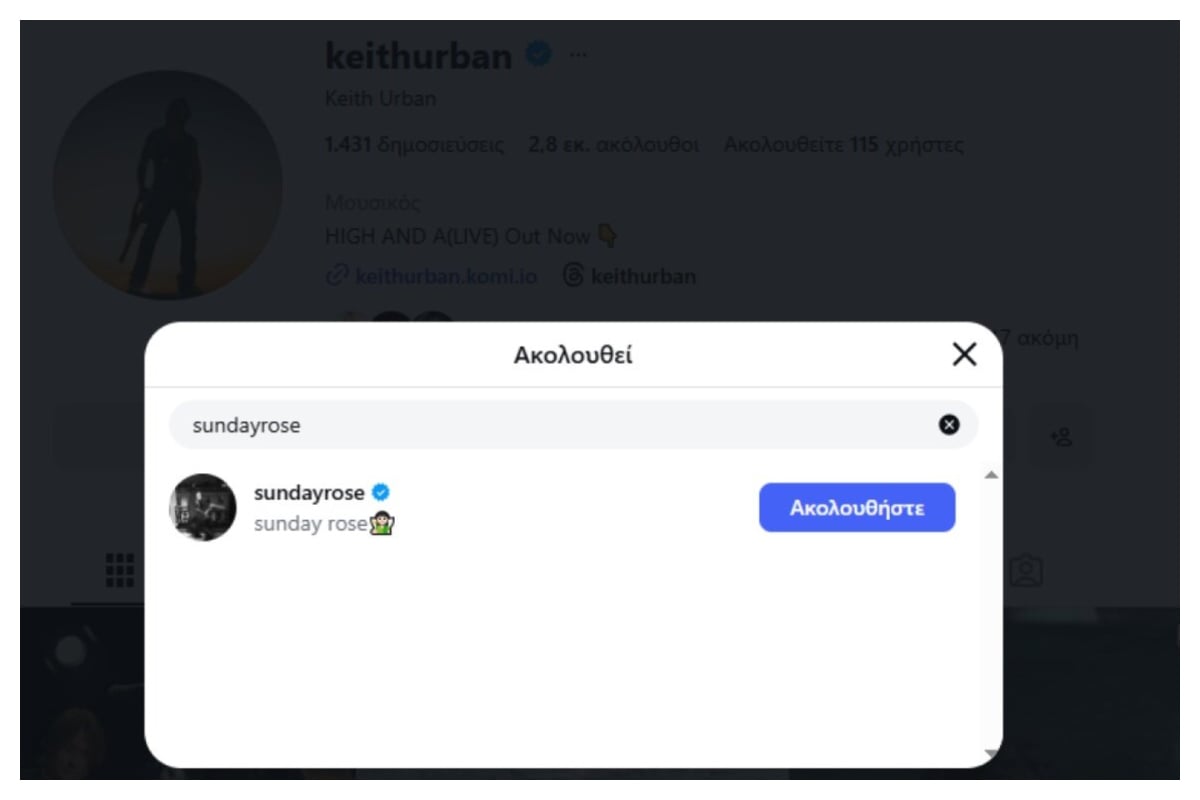
Task: Open keithurban's profile picture
Action: point(168,185)
